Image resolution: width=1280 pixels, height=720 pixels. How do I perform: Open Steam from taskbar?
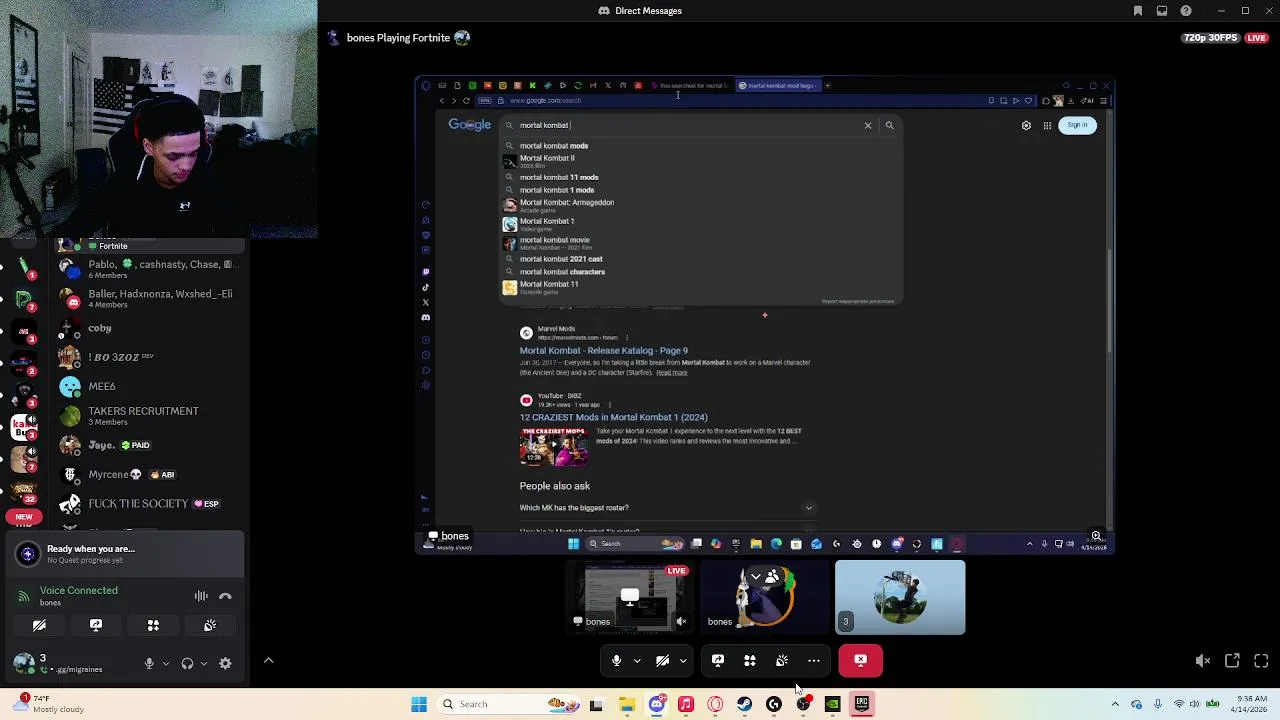point(744,704)
